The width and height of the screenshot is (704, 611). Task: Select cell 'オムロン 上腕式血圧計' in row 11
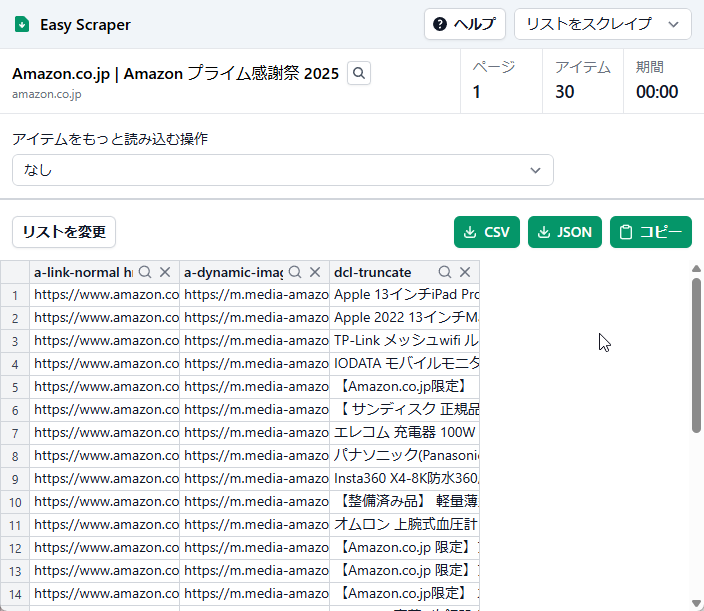405,525
